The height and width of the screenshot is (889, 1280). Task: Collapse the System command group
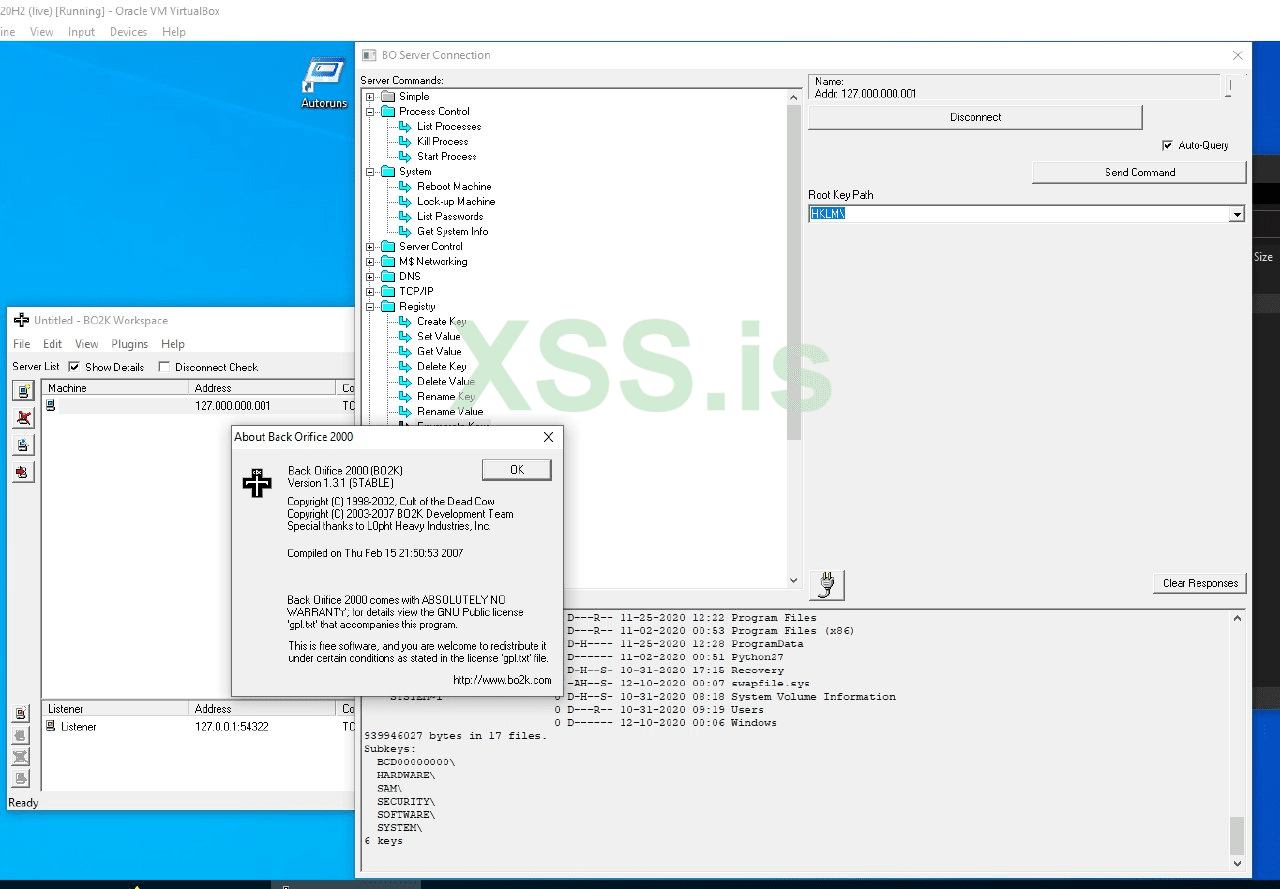370,172
